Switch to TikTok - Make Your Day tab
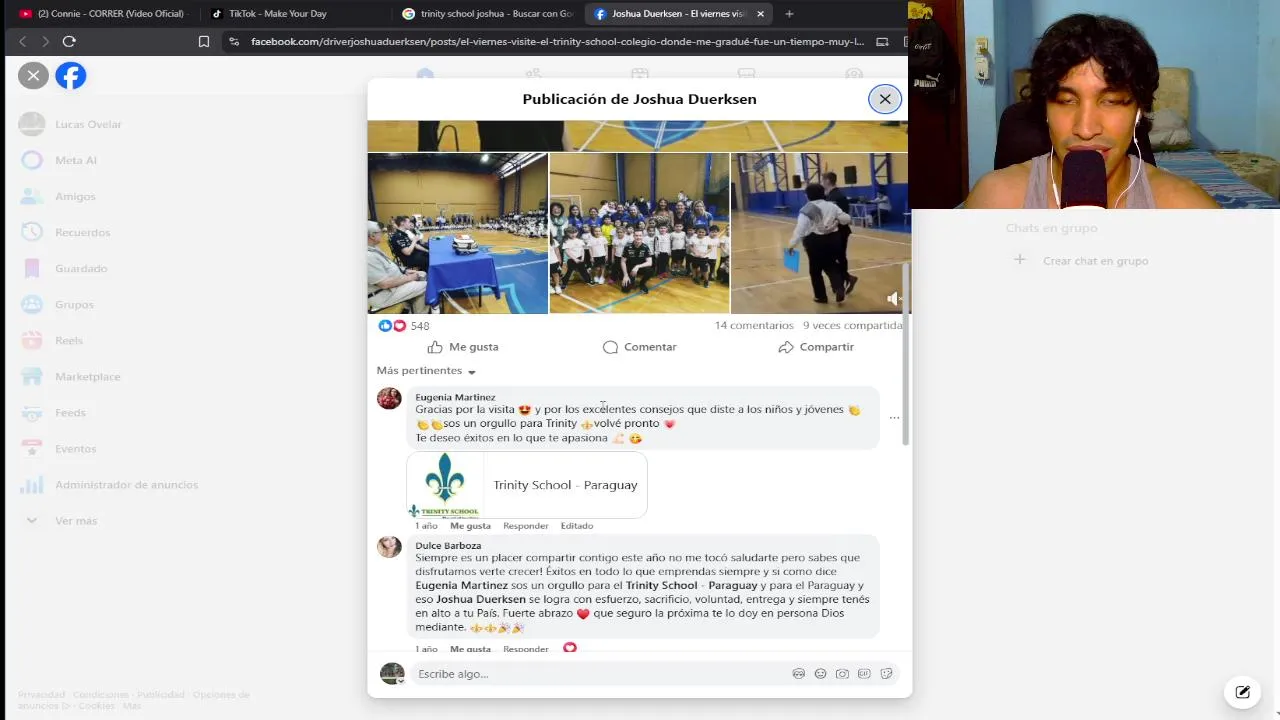 290,14
